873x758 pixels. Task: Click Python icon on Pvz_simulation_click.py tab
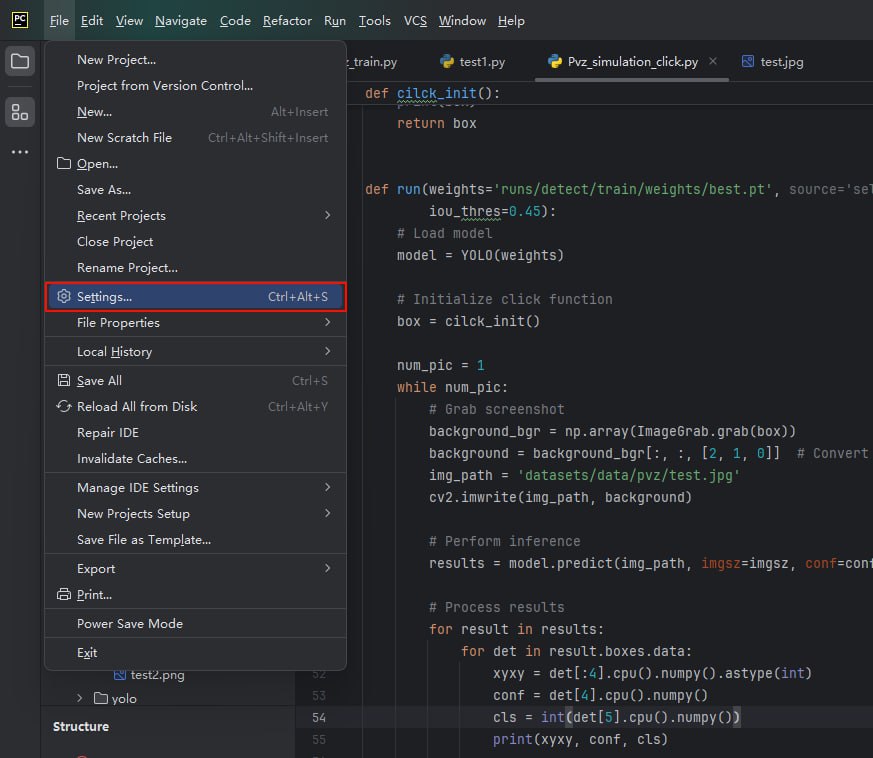coord(555,61)
